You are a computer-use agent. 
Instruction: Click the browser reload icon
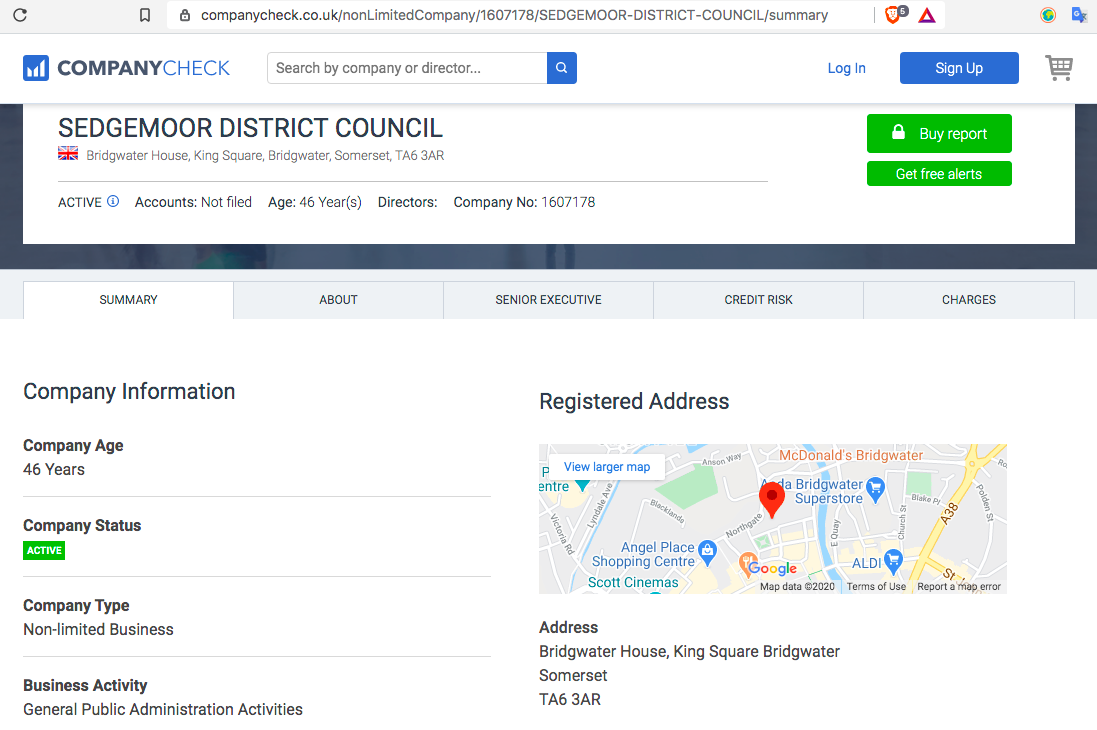(x=20, y=15)
